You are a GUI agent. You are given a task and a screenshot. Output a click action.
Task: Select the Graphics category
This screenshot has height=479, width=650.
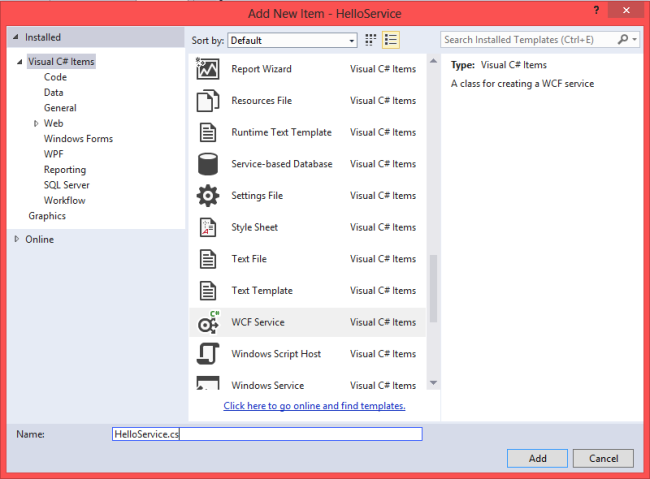pyautogui.click(x=47, y=216)
